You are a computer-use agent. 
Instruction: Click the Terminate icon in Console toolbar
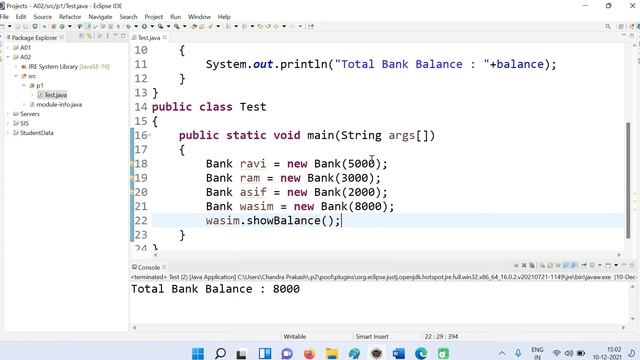(x=516, y=266)
